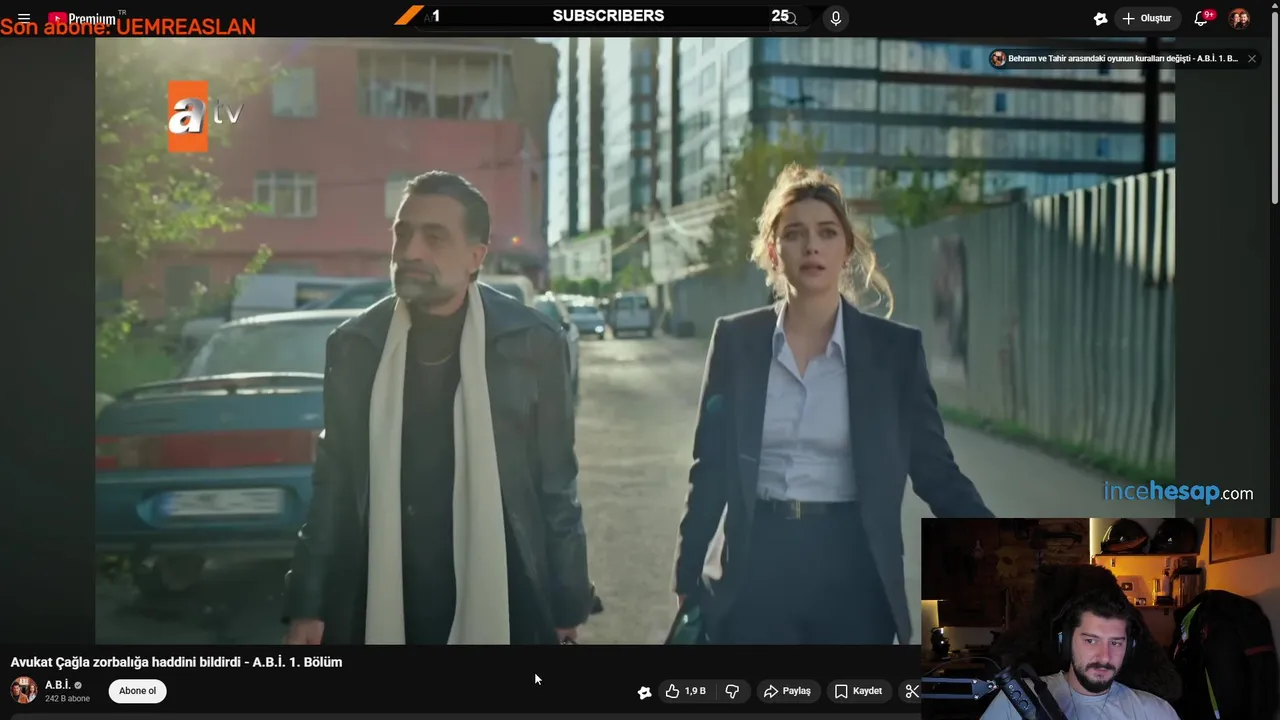This screenshot has width=1280, height=720.
Task: Open the YouTube hamburger guide menu
Action: point(24,18)
